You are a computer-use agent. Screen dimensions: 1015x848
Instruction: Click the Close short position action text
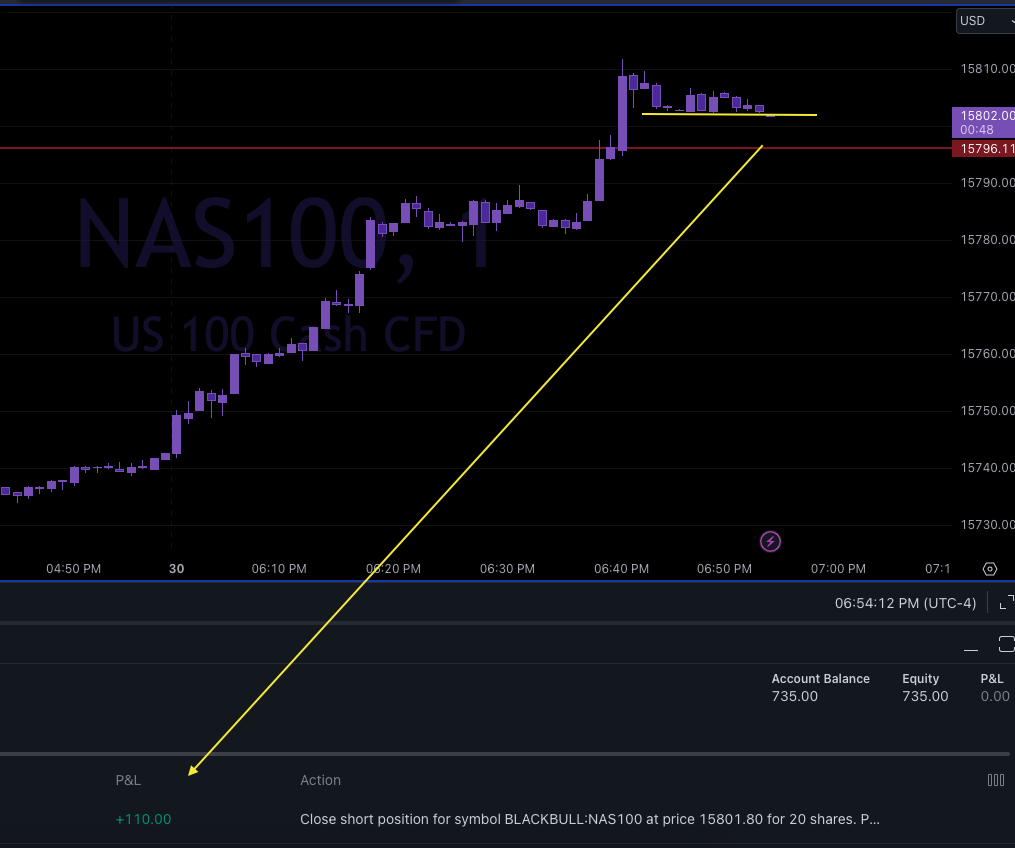pyautogui.click(x=590, y=819)
